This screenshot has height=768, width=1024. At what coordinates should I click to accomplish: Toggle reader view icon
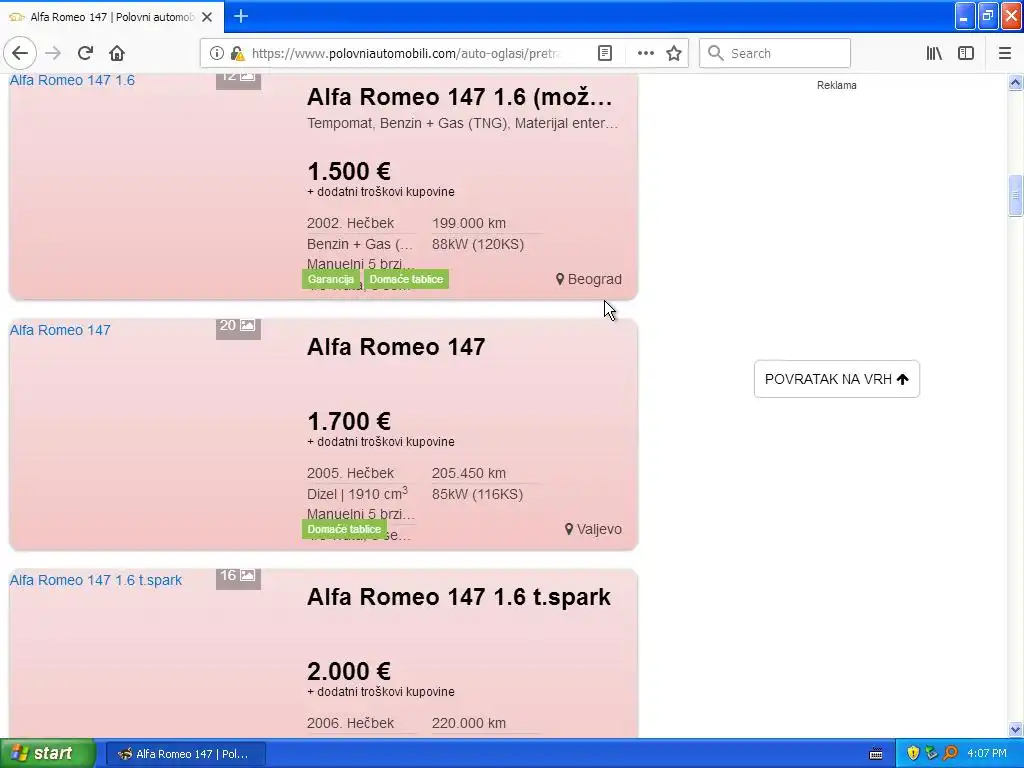[x=605, y=53]
